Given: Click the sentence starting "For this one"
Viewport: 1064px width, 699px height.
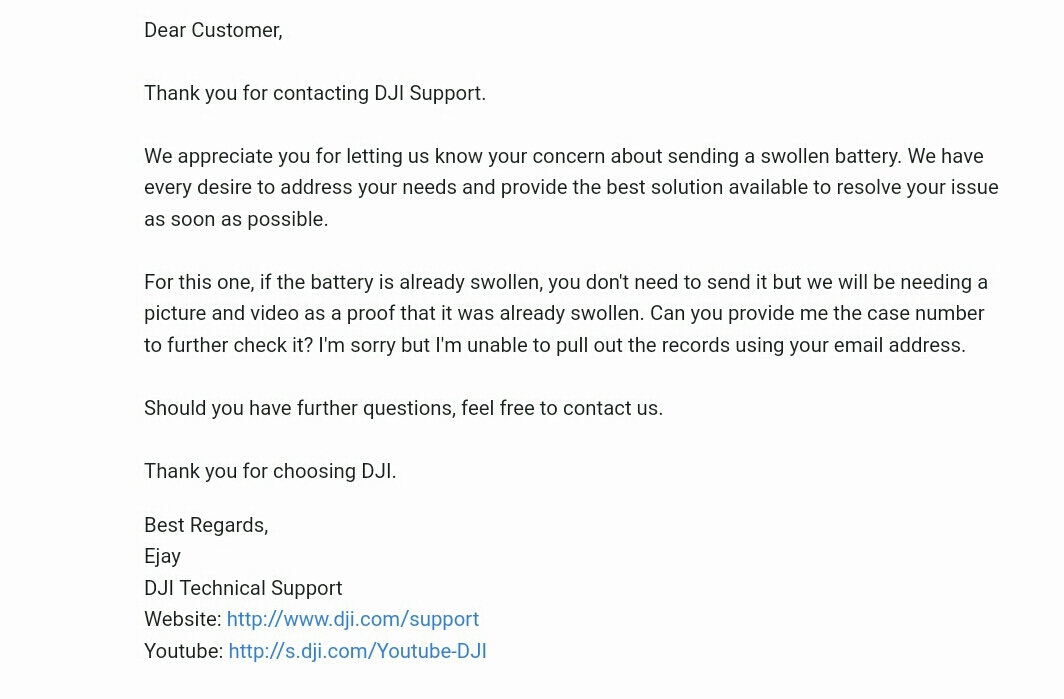Looking at the screenshot, I should coord(566,298).
